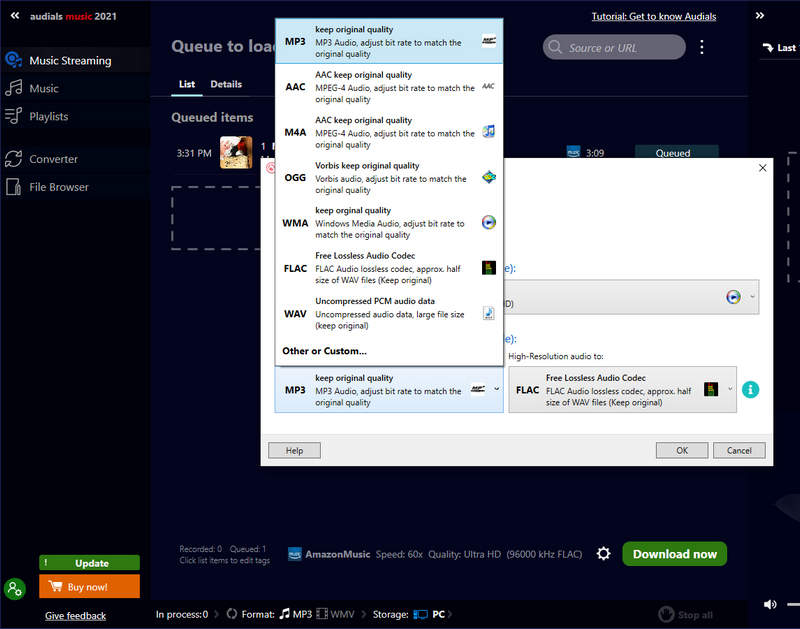Click the File Browser document icon
Image resolution: width=800 pixels, height=629 pixels.
(x=13, y=187)
